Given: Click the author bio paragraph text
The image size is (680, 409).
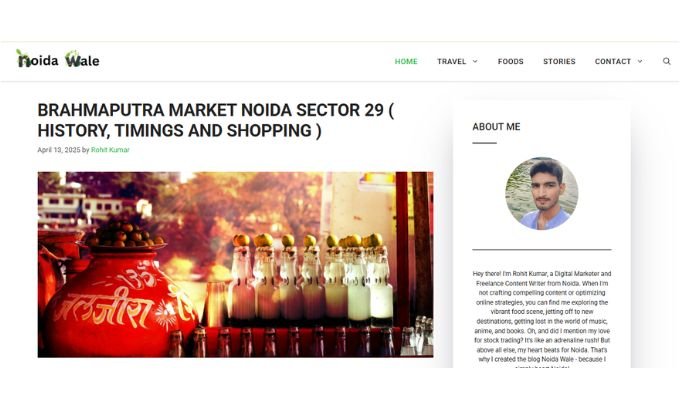Looking at the screenshot, I should pos(542,320).
